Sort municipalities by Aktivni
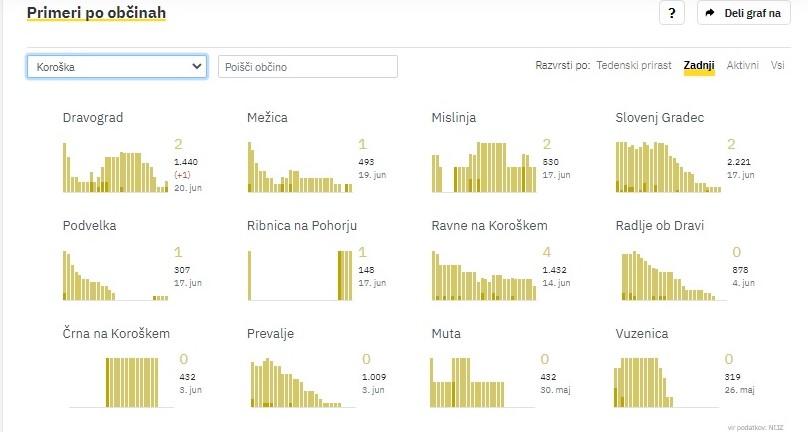The image size is (808, 432). pyautogui.click(x=742, y=66)
